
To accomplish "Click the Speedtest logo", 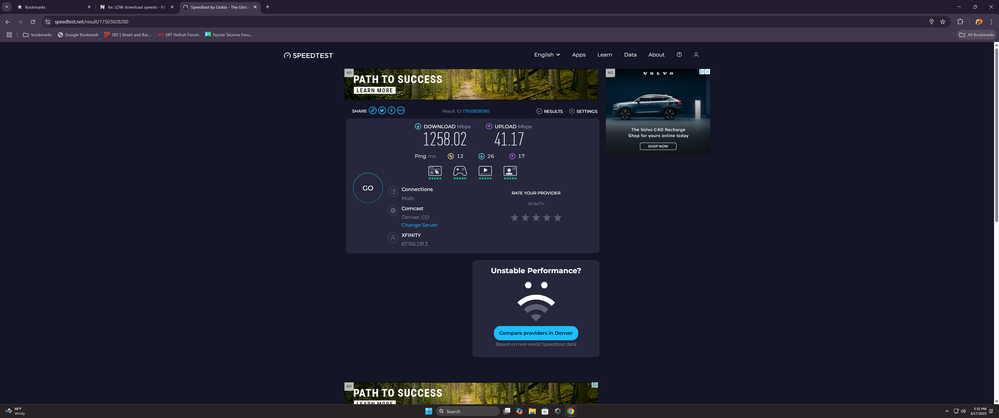I will pos(308,55).
